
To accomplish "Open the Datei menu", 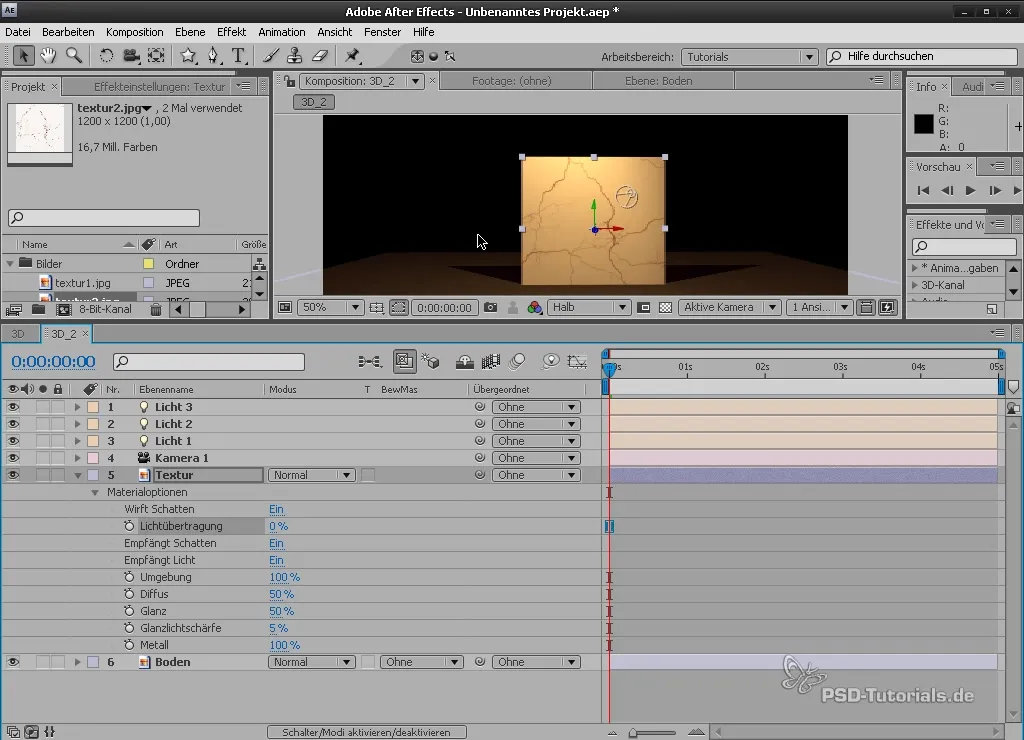I will coord(18,32).
